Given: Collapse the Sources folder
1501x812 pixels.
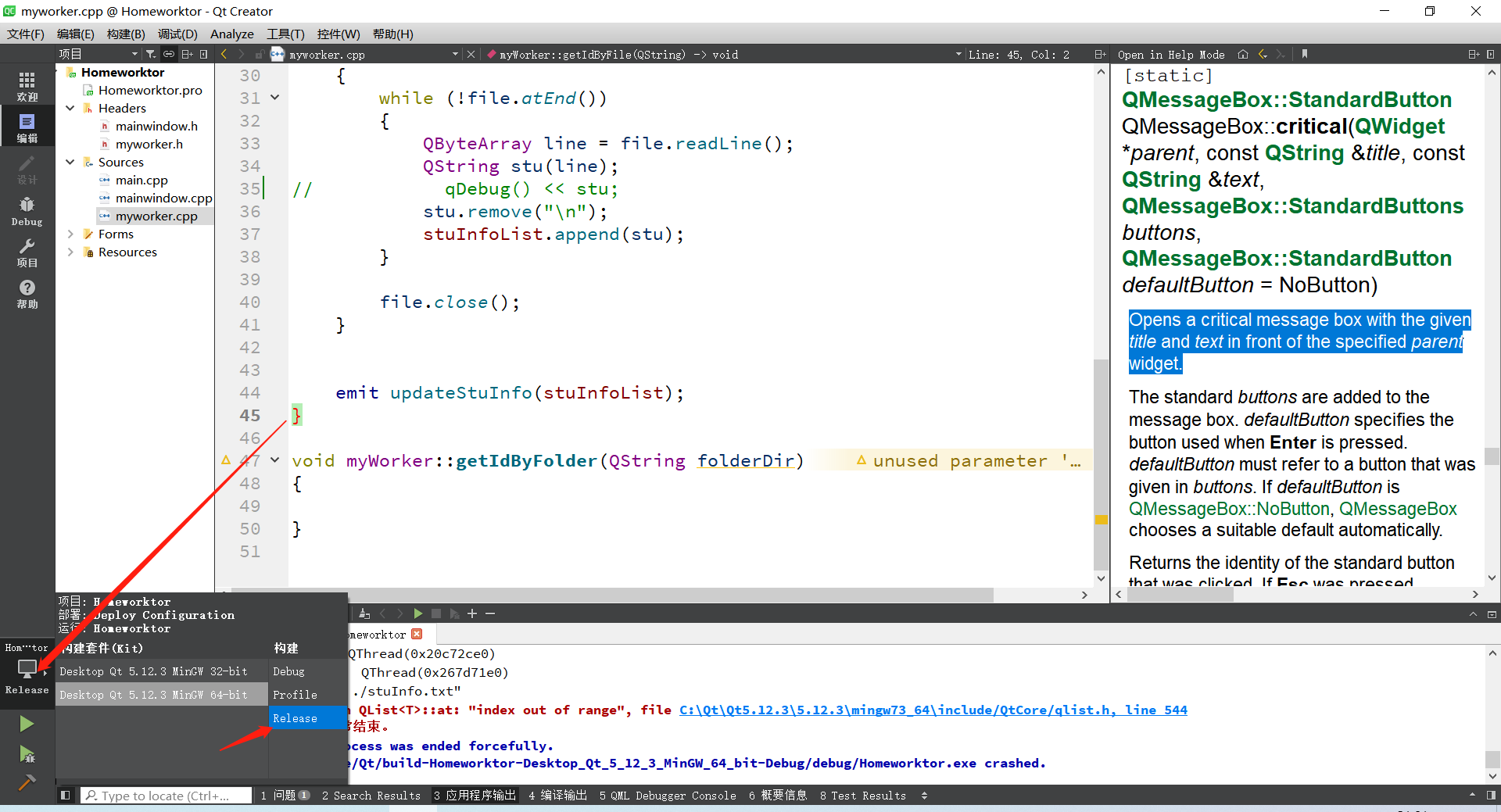Looking at the screenshot, I should 70,162.
